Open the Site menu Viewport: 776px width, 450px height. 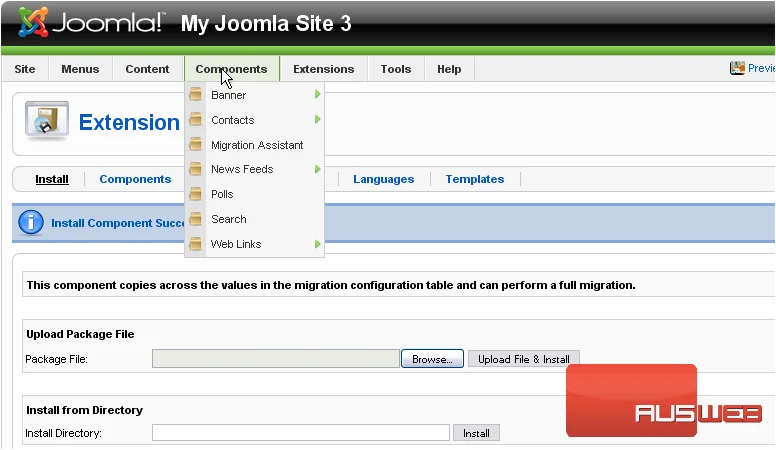pos(25,69)
